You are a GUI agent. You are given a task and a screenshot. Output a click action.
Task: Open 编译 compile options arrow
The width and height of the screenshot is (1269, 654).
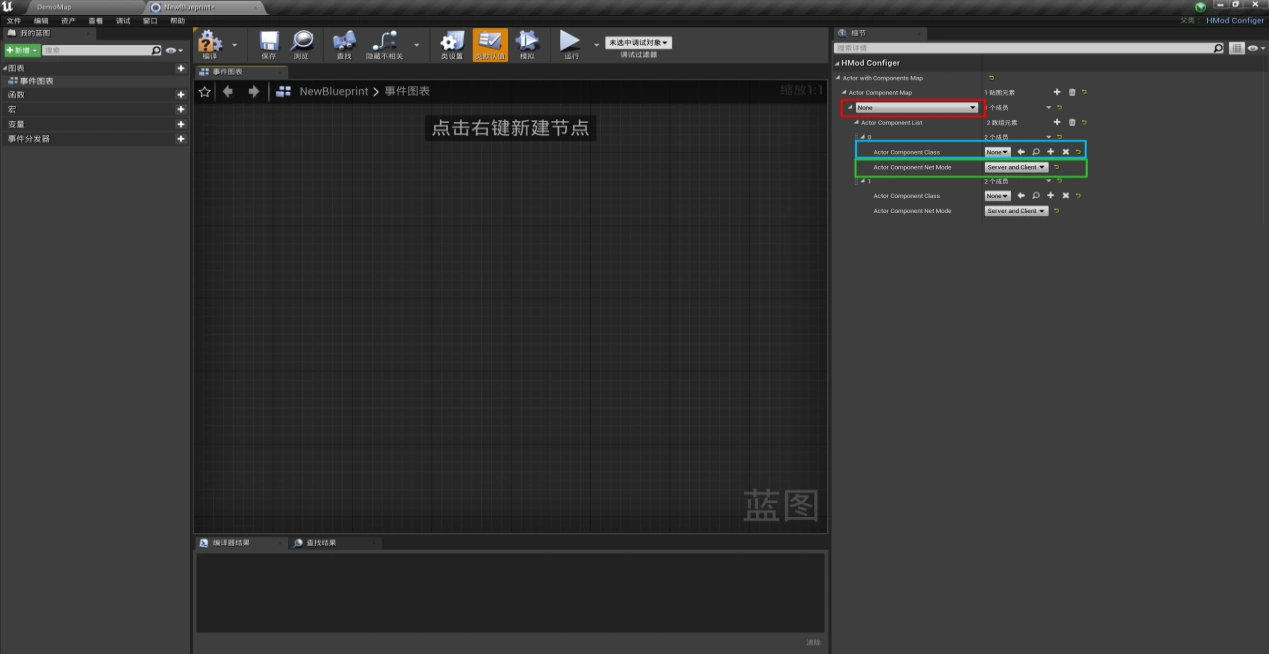pos(234,44)
